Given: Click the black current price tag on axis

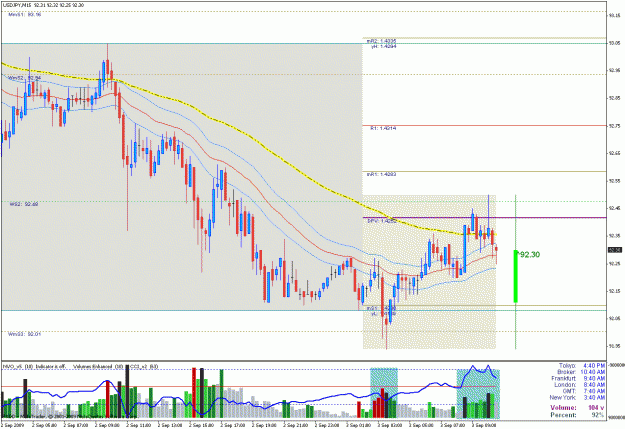Looking at the screenshot, I should click(615, 250).
